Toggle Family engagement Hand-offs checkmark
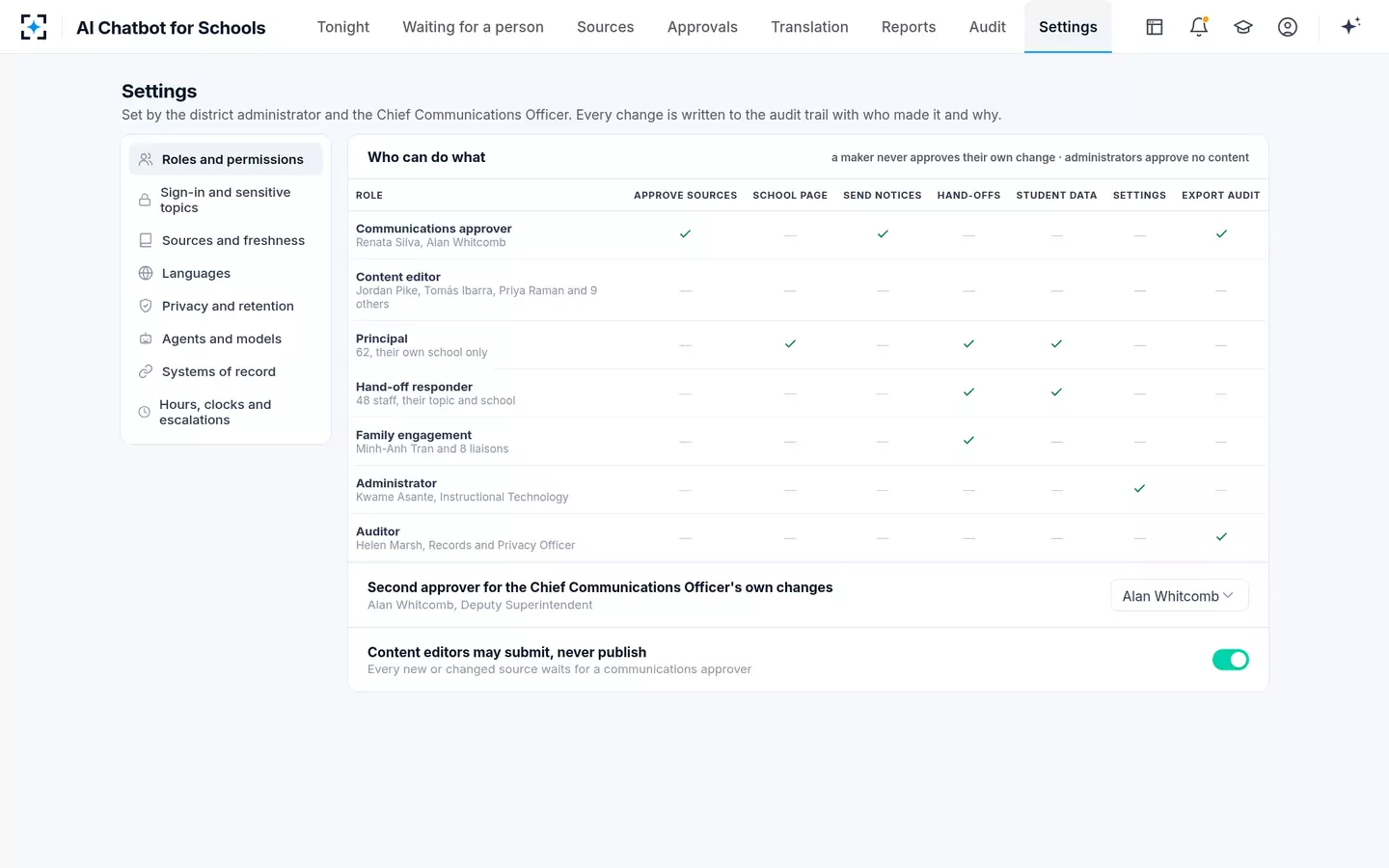The height and width of the screenshot is (868, 1389). [968, 441]
